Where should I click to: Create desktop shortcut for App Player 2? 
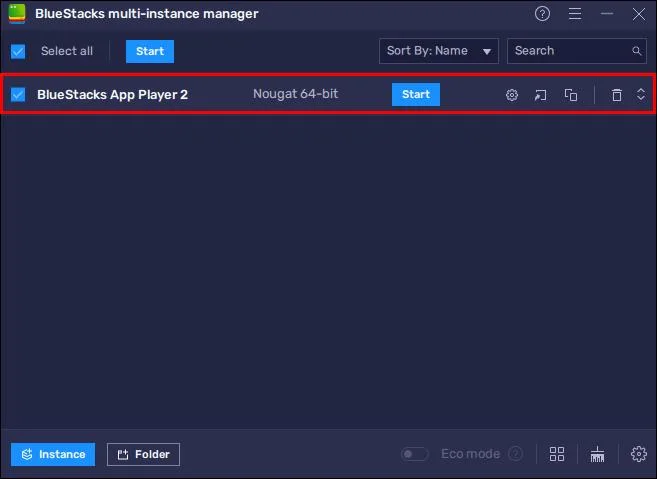click(541, 95)
